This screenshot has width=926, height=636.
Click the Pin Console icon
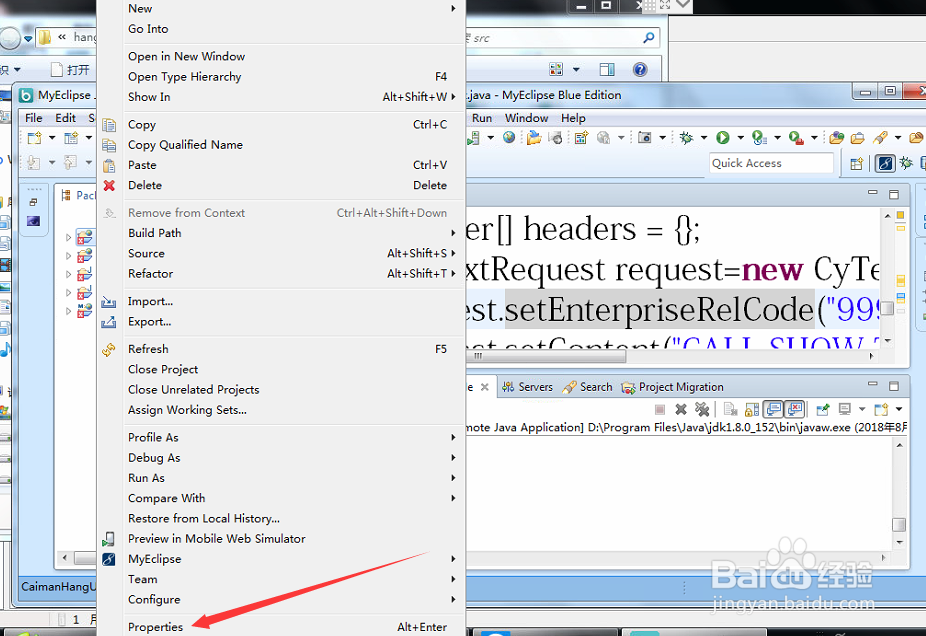[823, 409]
